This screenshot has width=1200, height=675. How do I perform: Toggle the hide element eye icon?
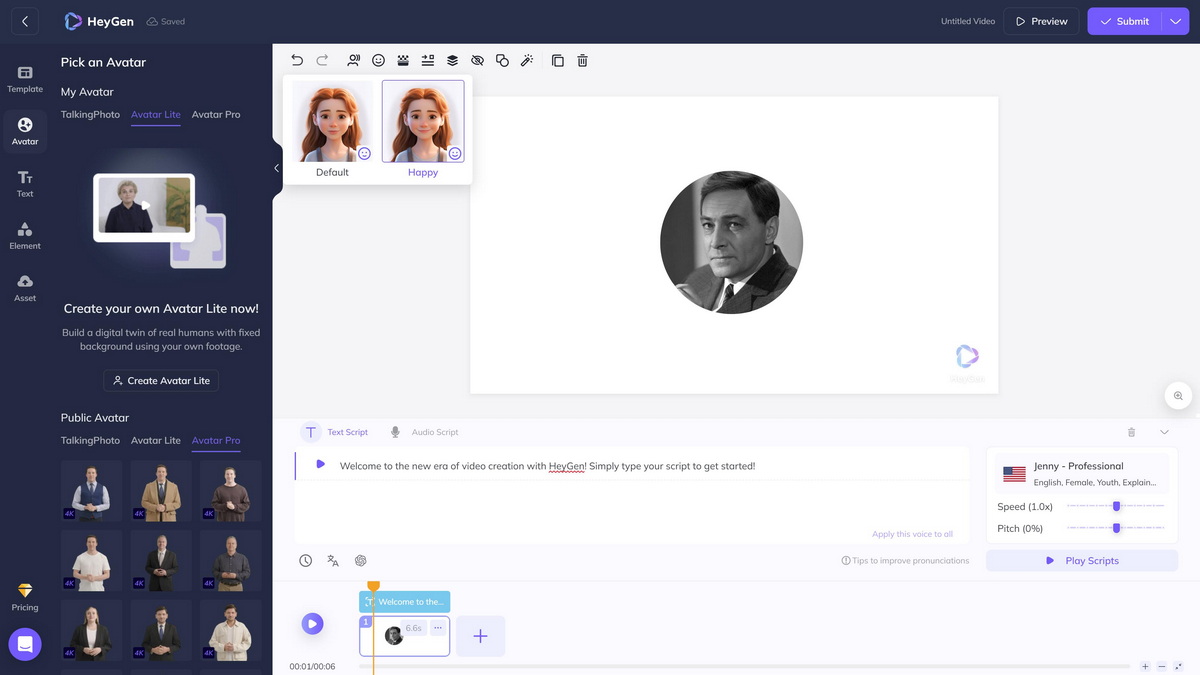pos(477,61)
